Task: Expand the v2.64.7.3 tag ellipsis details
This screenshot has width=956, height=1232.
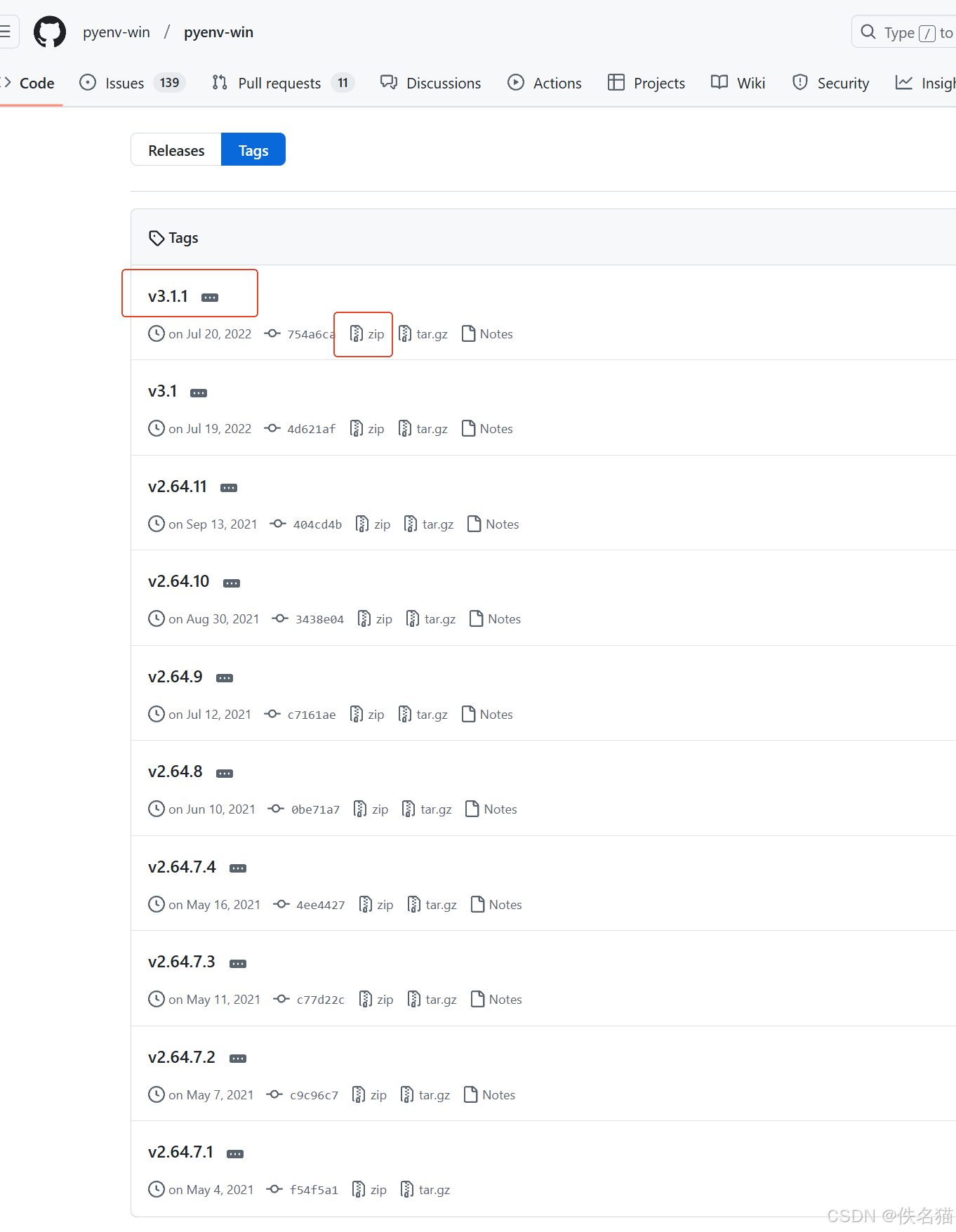Action: point(238,964)
